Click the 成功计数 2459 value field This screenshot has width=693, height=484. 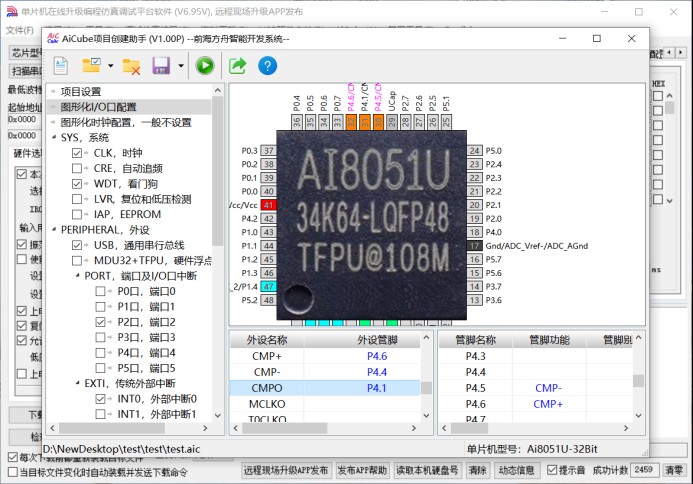[644, 470]
